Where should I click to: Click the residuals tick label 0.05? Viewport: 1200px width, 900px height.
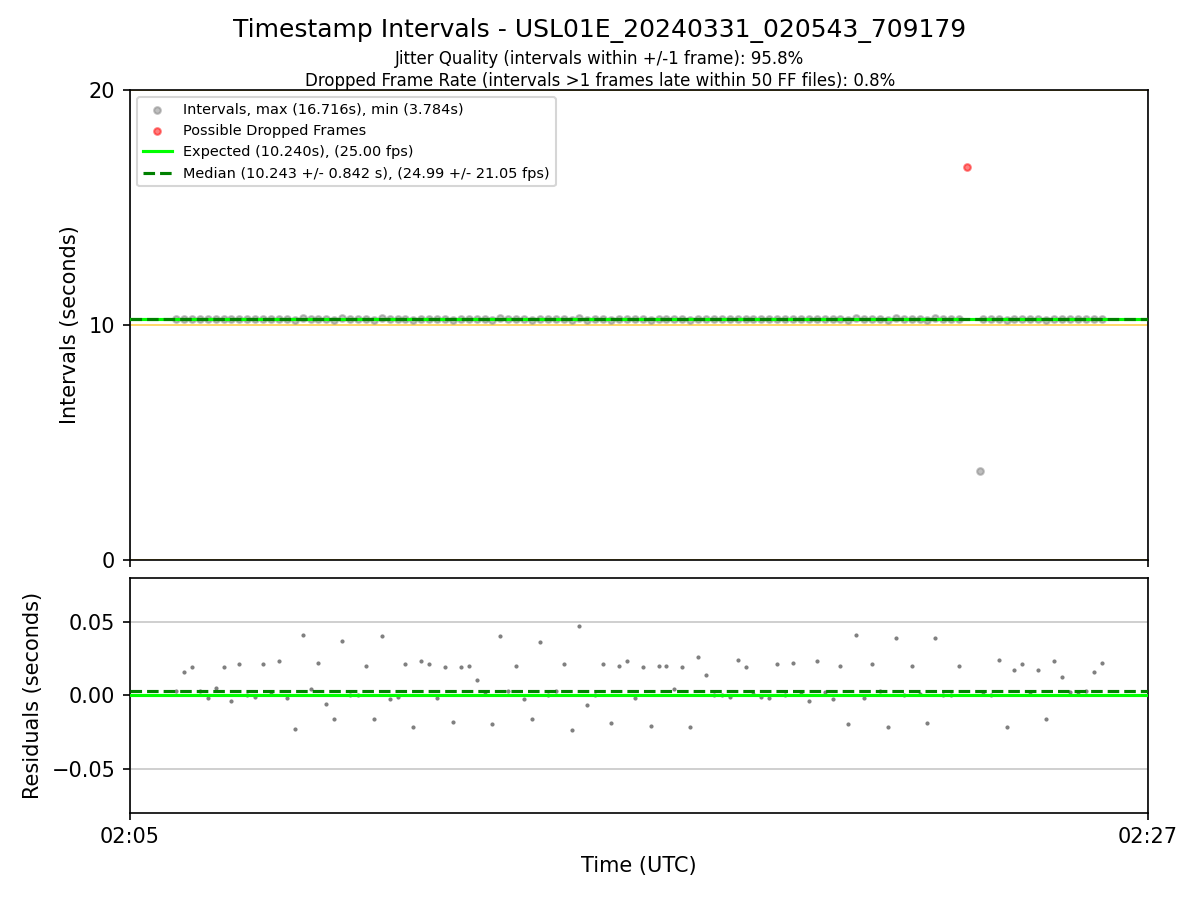point(92,622)
